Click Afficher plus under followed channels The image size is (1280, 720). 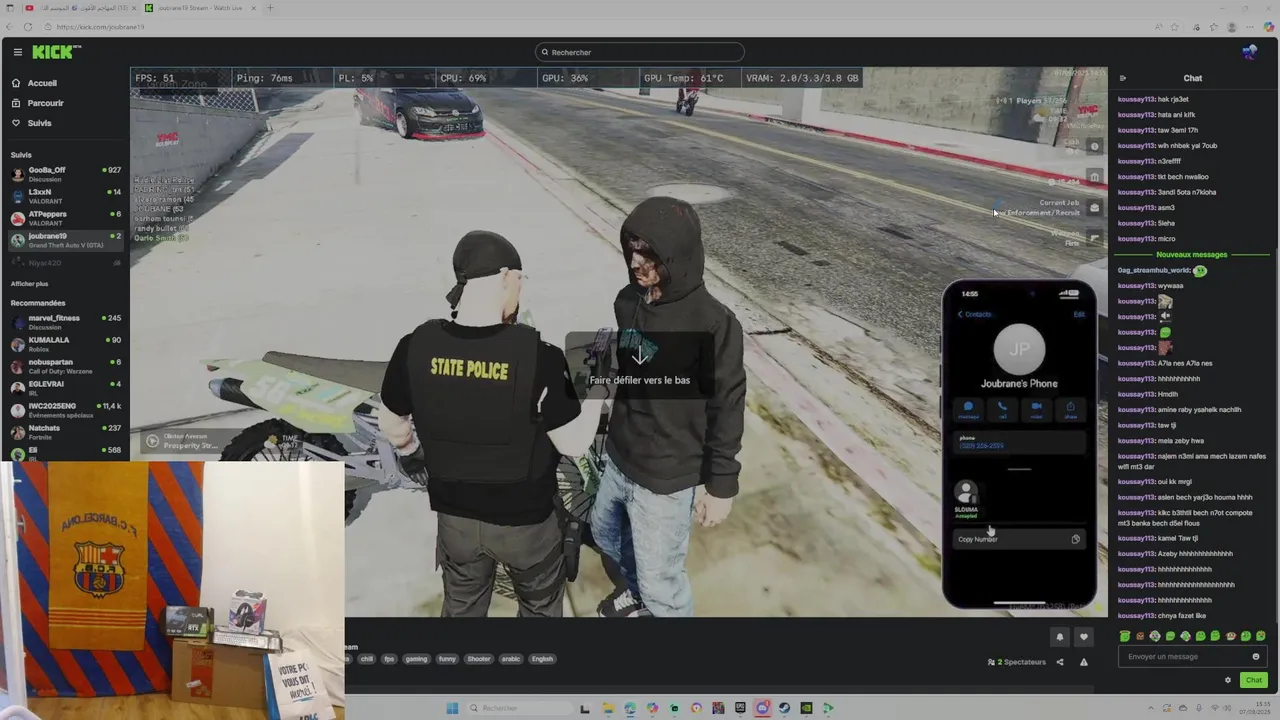30,284
